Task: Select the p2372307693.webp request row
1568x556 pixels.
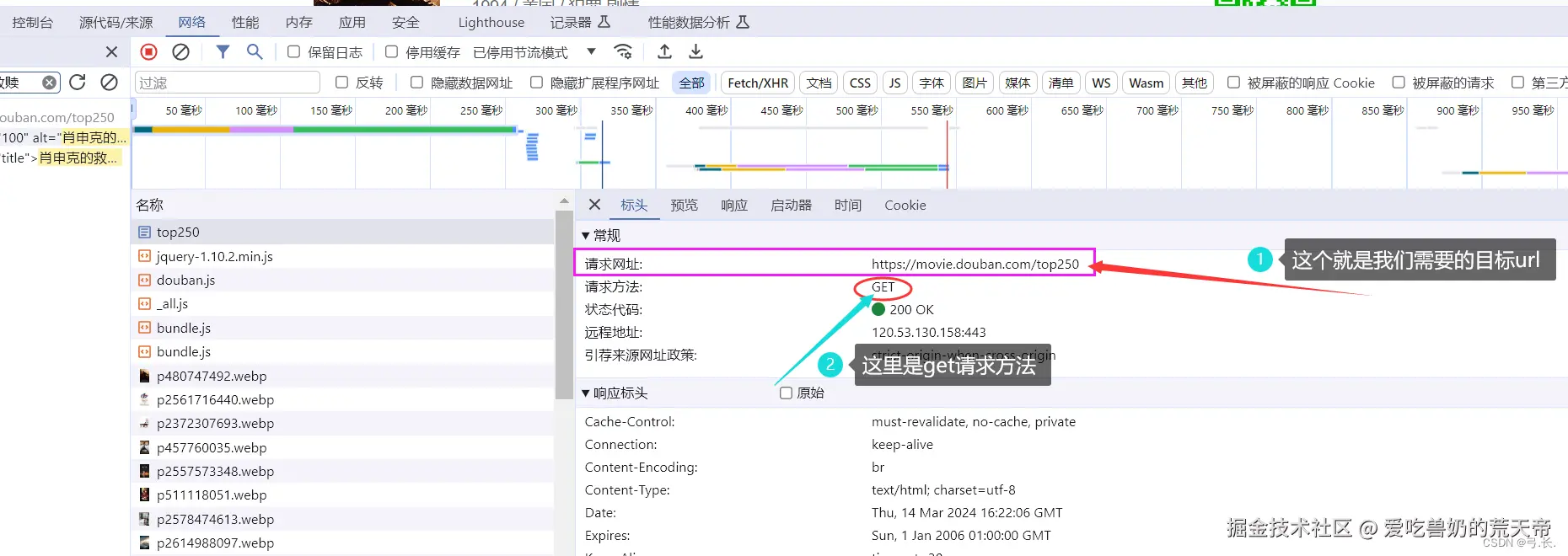Action: pos(342,424)
